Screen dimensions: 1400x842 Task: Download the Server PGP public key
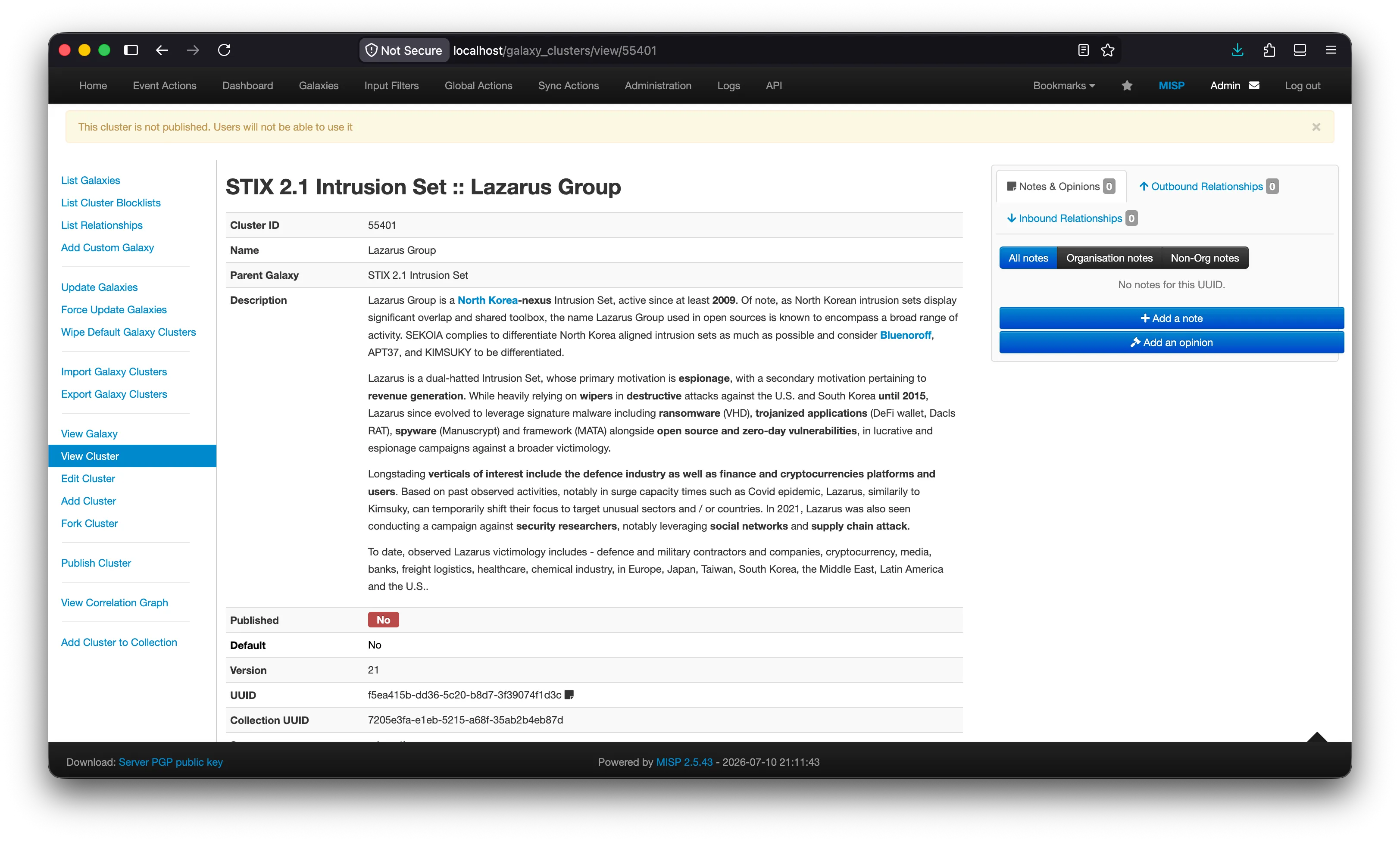coord(170,763)
